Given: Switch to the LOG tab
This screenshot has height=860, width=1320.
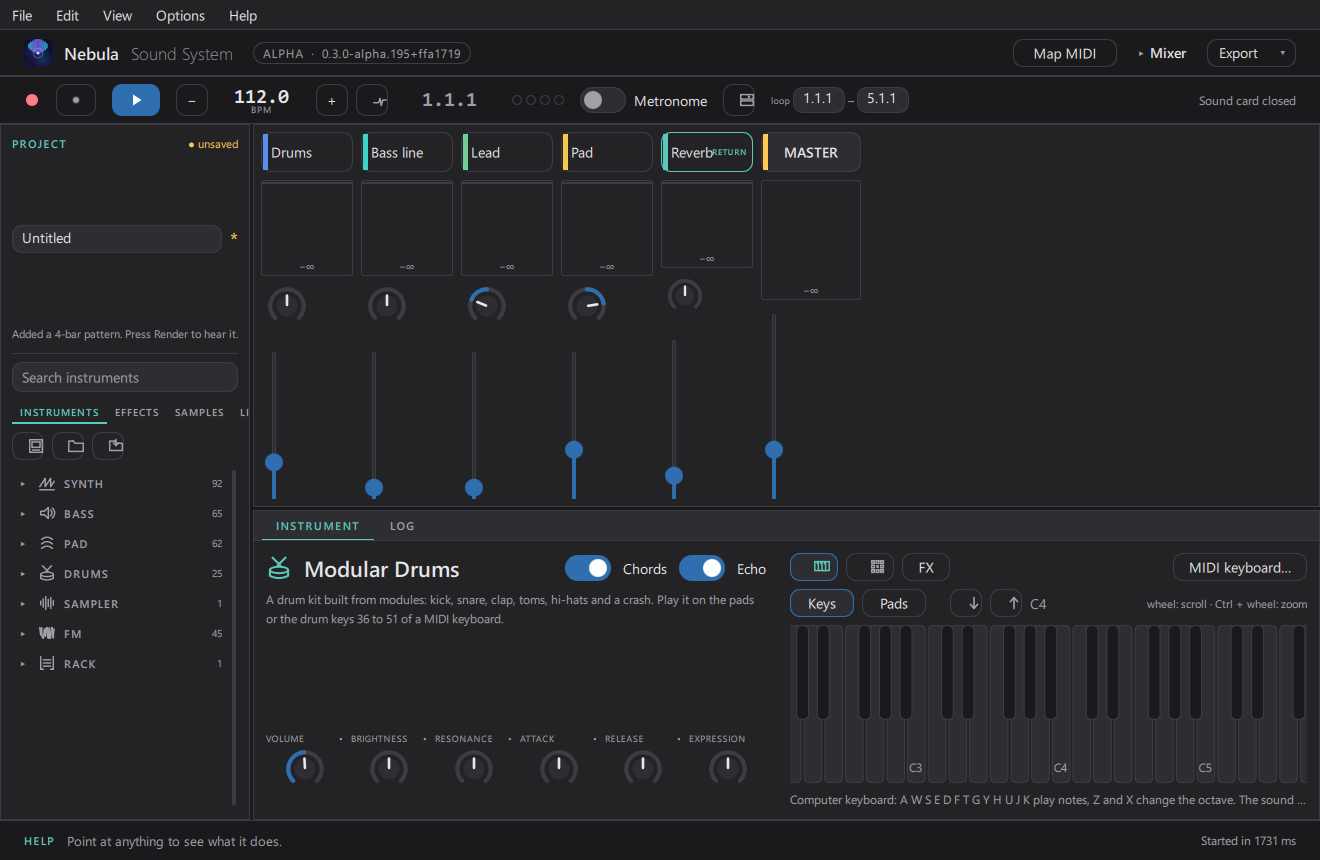Looking at the screenshot, I should tap(402, 526).
